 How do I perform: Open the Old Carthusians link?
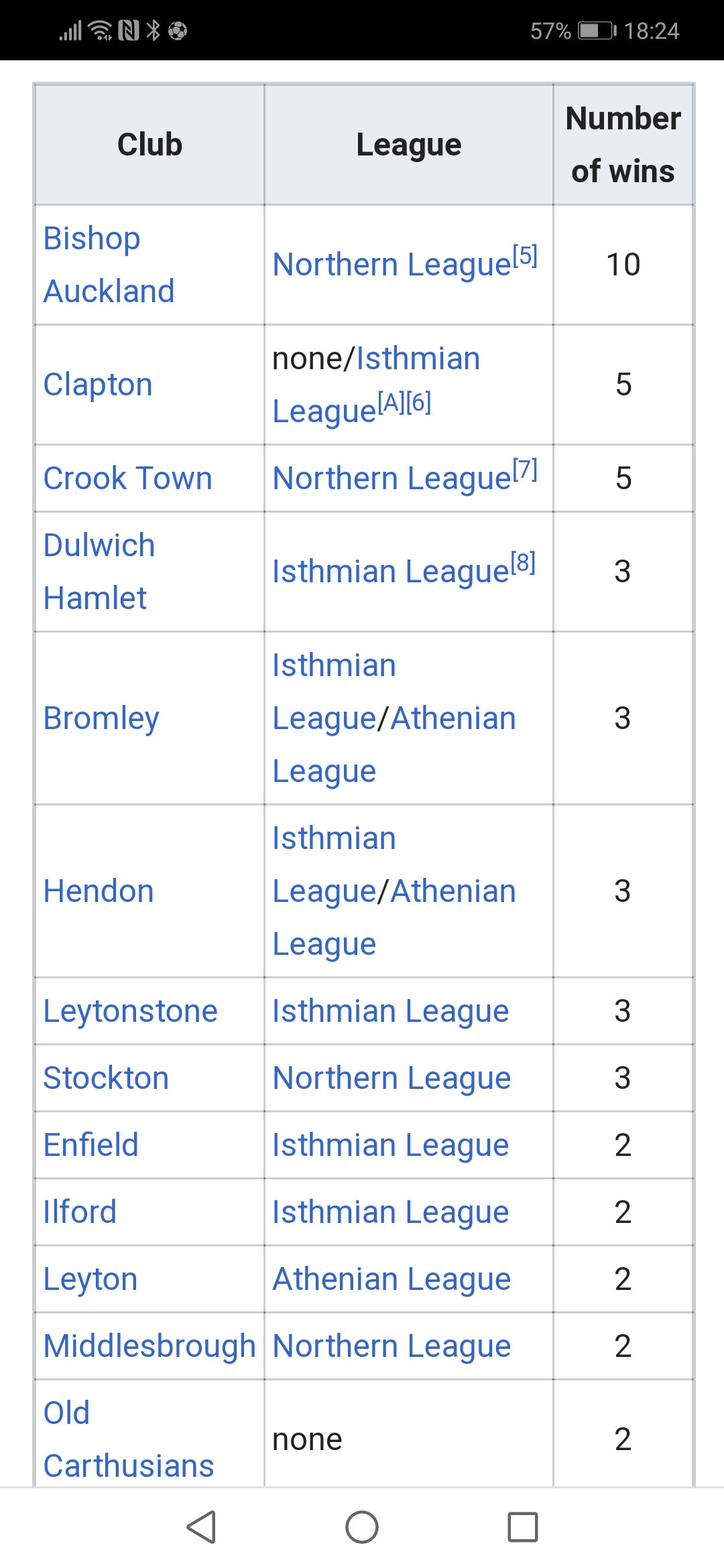(128, 1439)
